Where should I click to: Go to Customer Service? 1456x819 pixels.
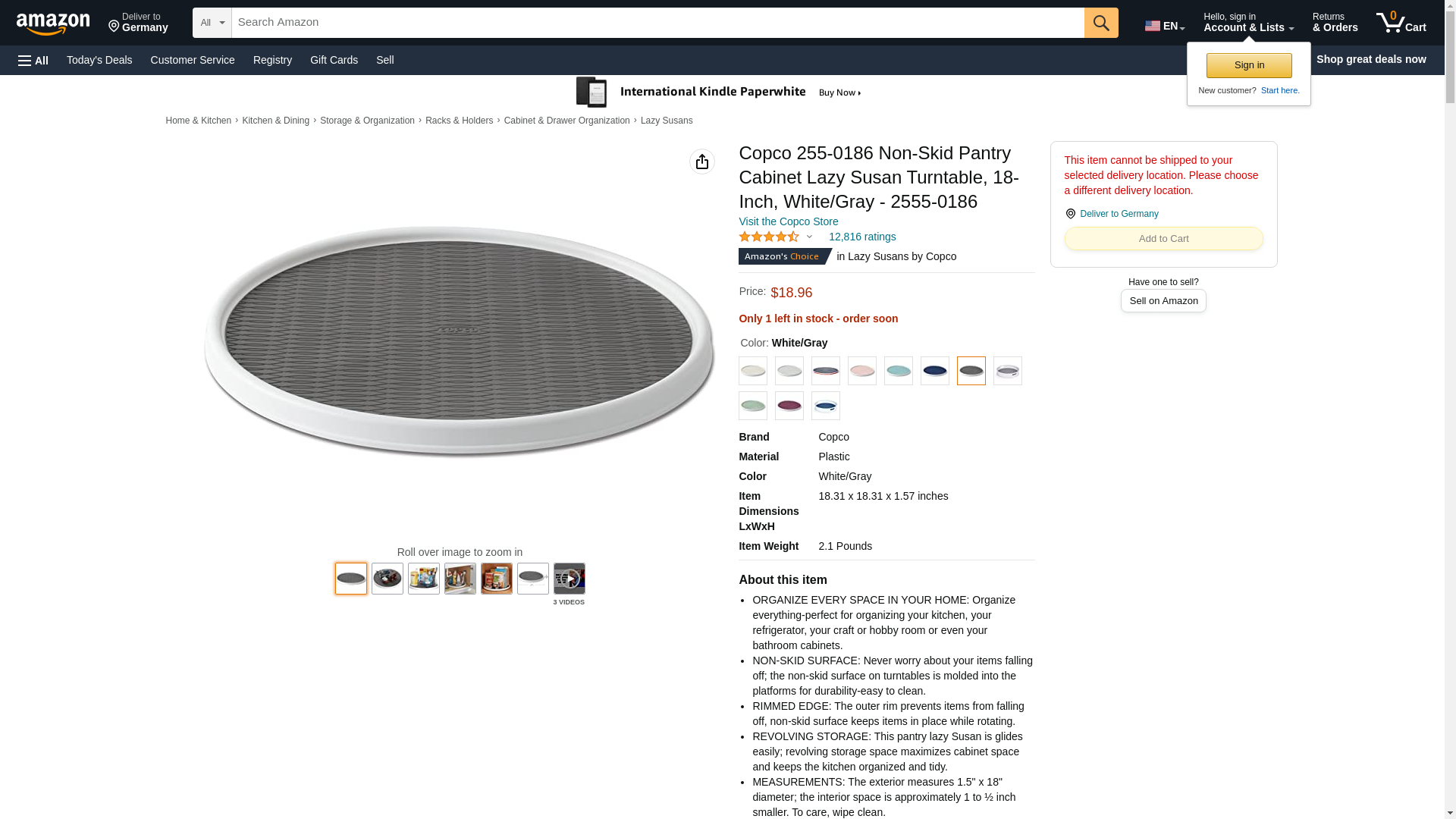coord(193,60)
